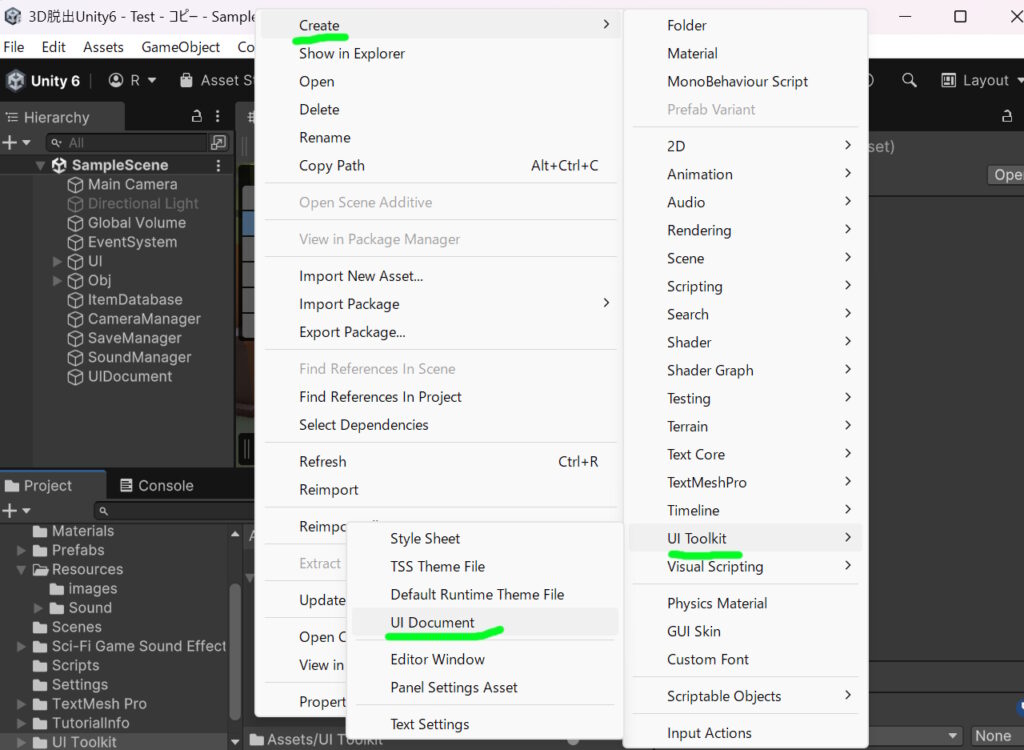Click the Global Volume cube icon
The image size is (1024, 750).
[x=75, y=223]
